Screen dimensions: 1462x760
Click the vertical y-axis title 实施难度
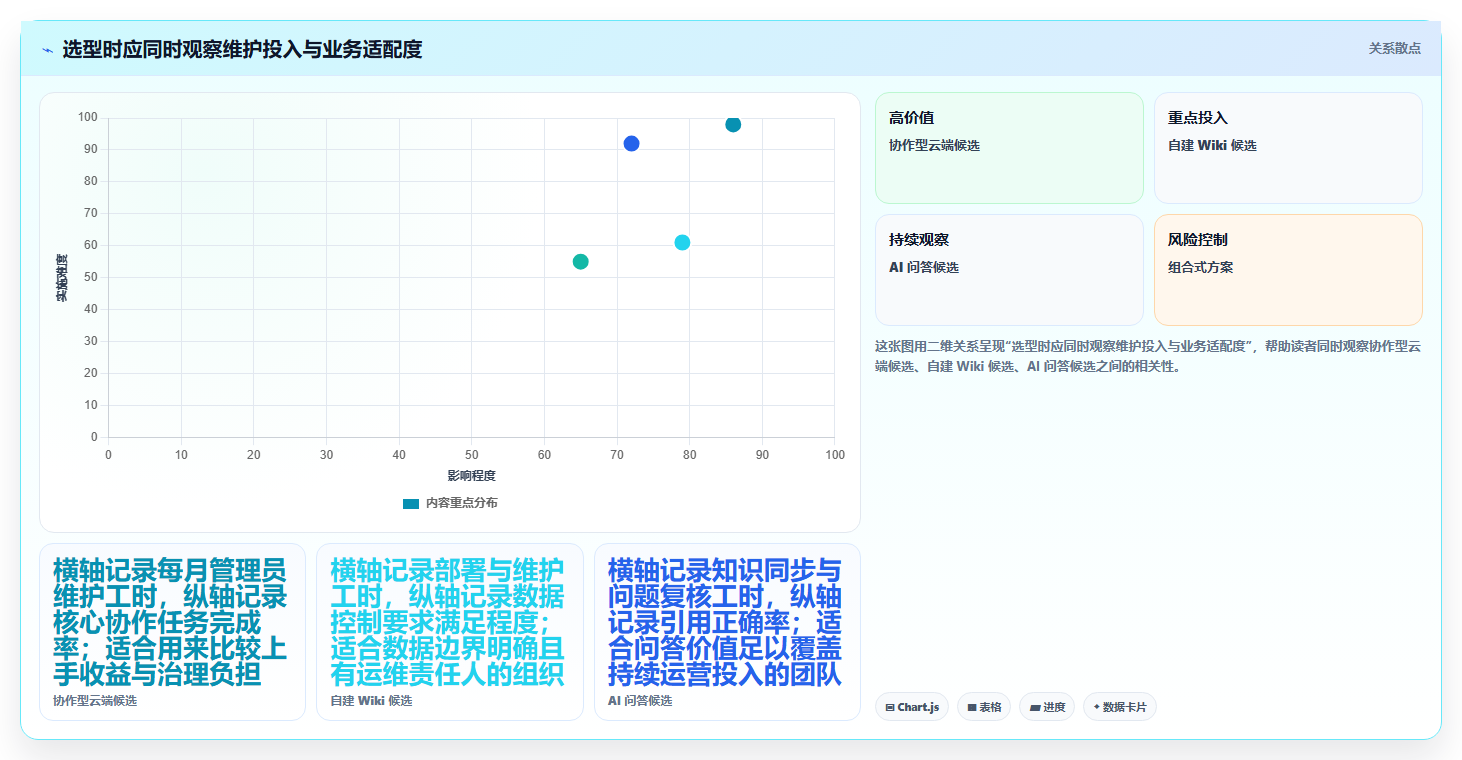61,278
